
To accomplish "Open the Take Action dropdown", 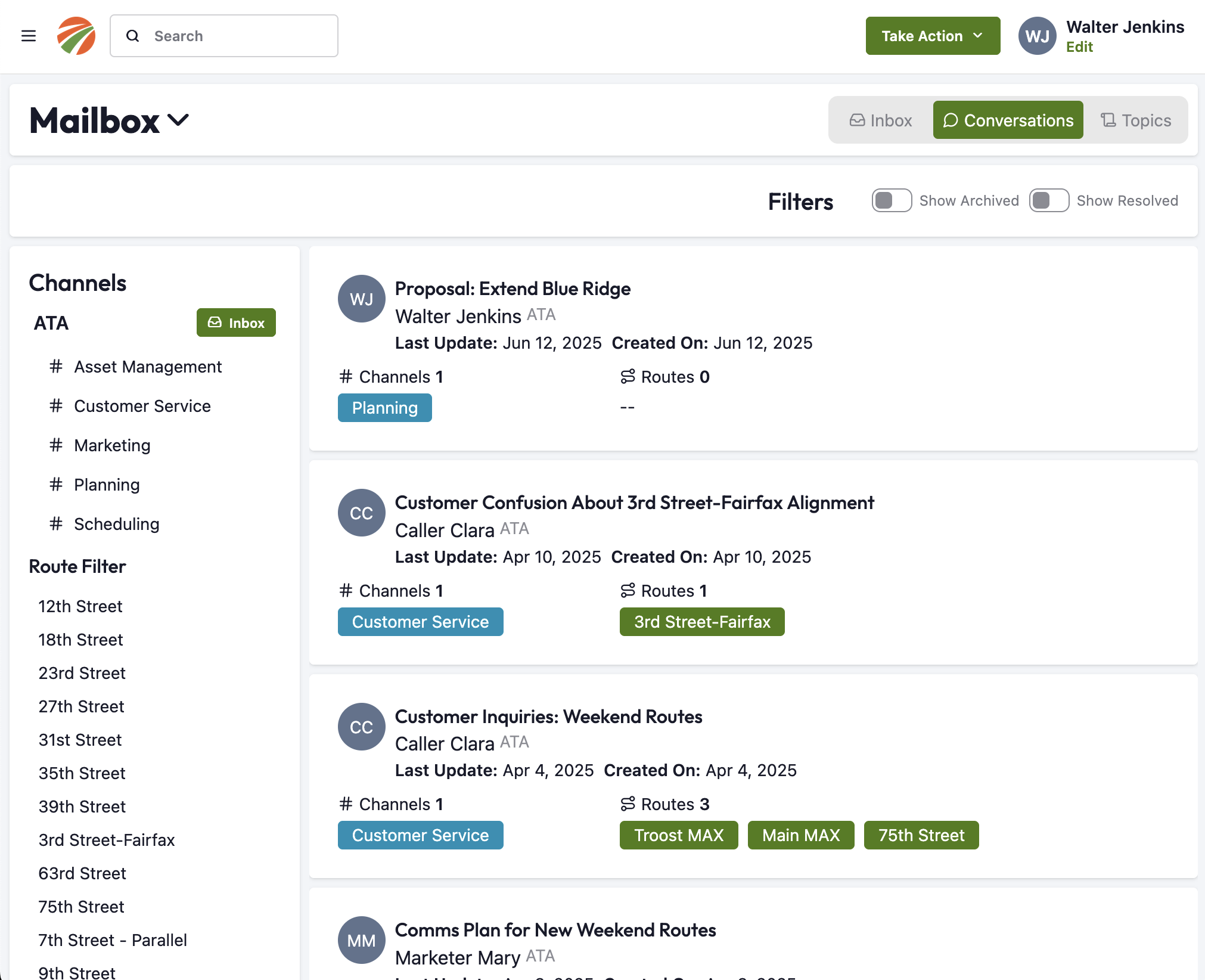I will [933, 36].
